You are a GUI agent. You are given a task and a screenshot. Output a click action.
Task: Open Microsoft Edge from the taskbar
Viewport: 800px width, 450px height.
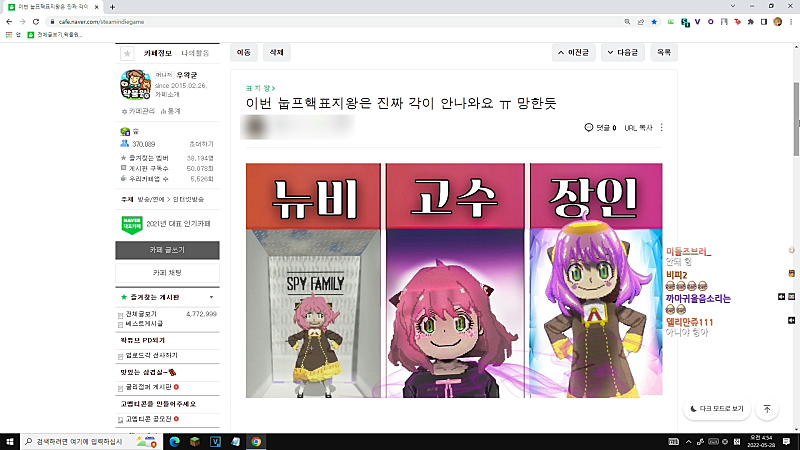tap(174, 442)
